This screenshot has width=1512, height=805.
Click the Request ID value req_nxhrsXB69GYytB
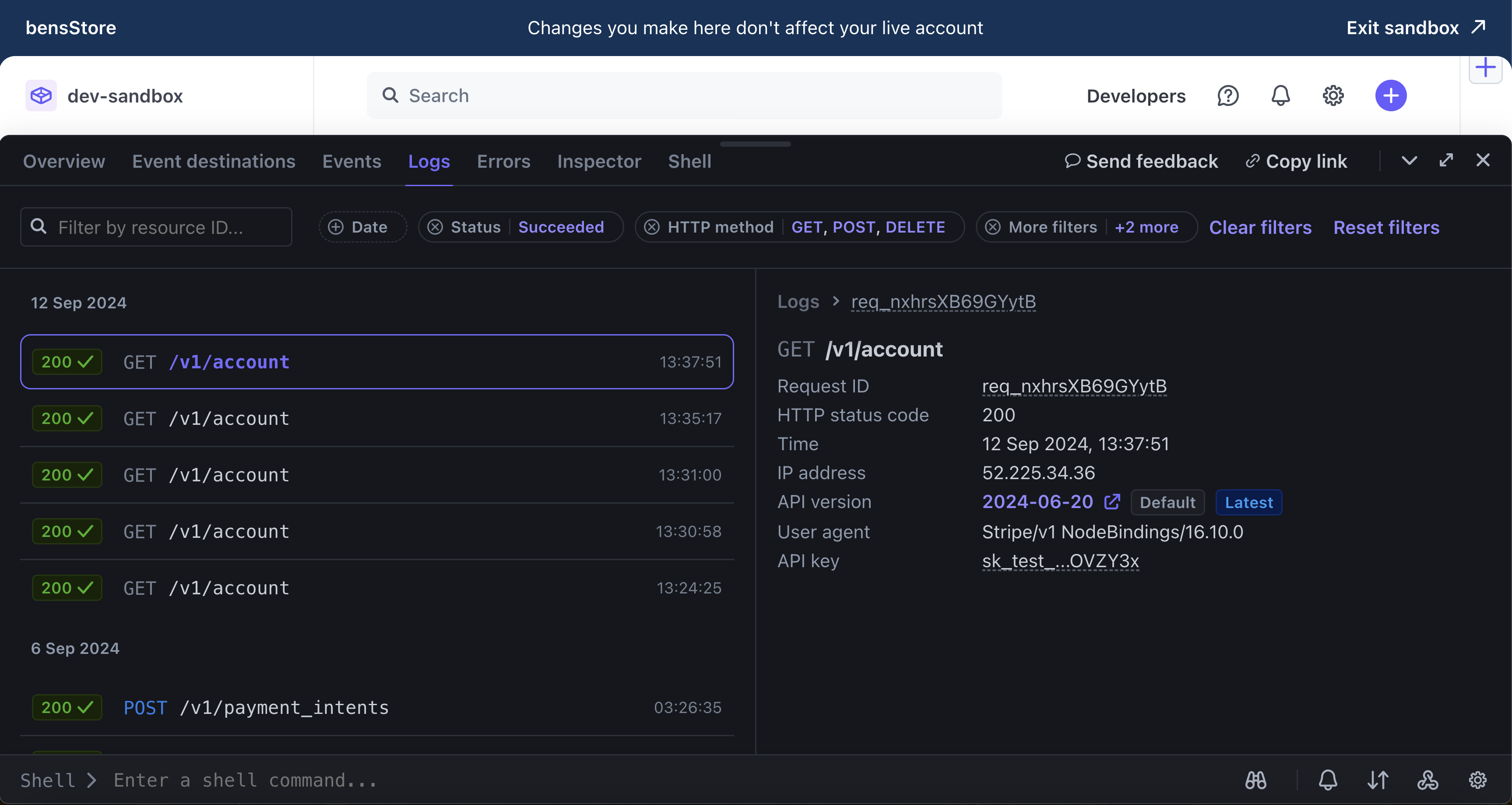(x=1074, y=386)
